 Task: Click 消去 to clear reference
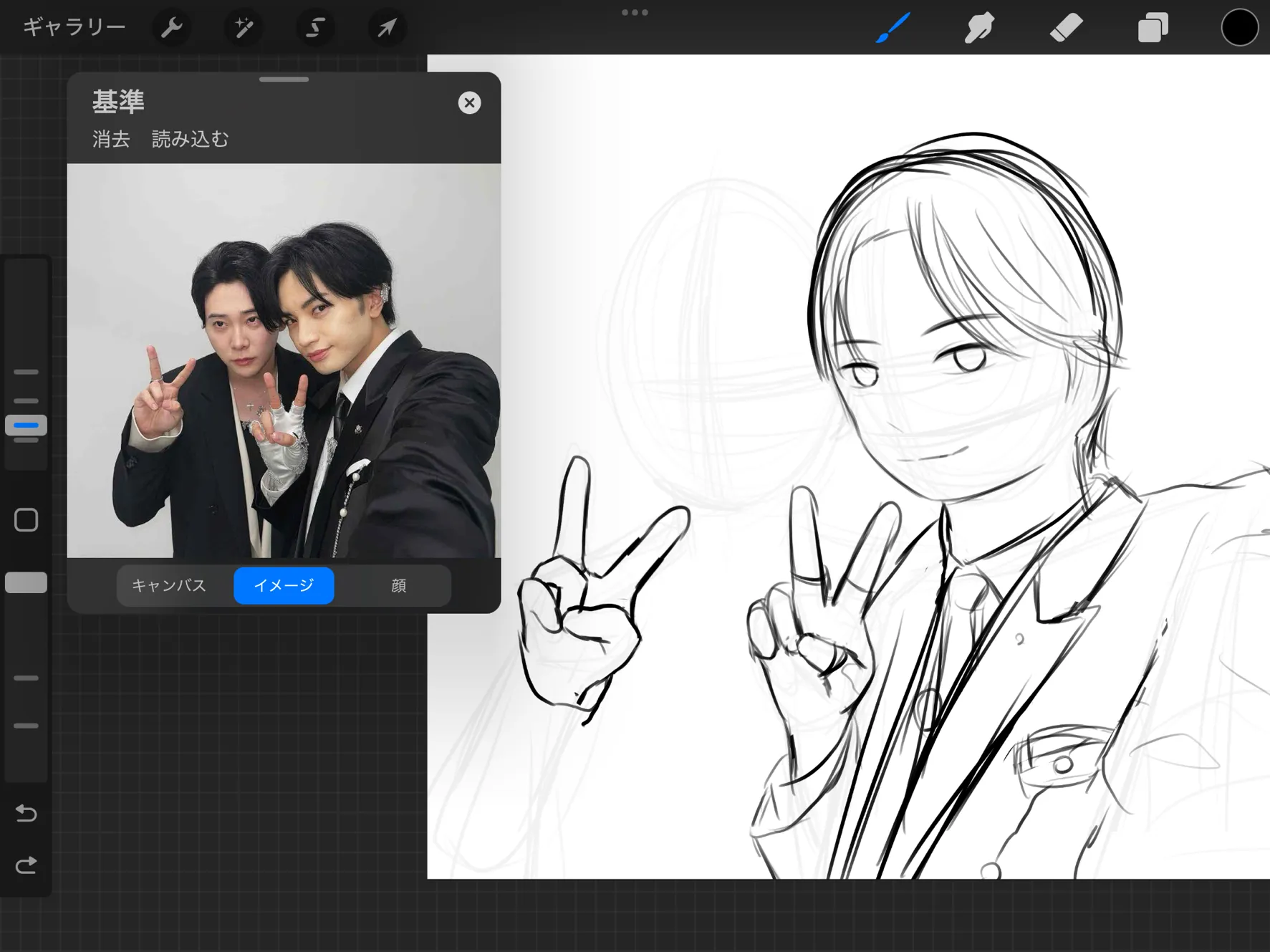[x=111, y=139]
